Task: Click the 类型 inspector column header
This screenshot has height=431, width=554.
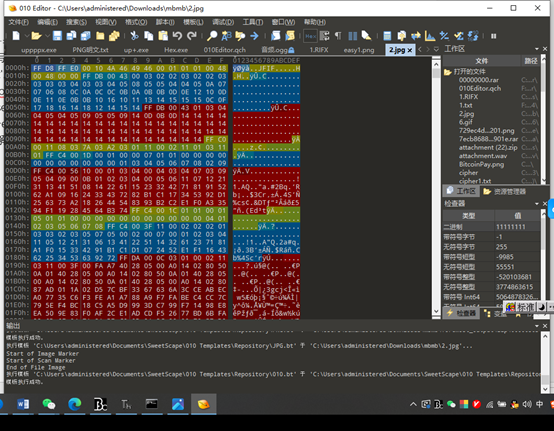Action: (468, 216)
